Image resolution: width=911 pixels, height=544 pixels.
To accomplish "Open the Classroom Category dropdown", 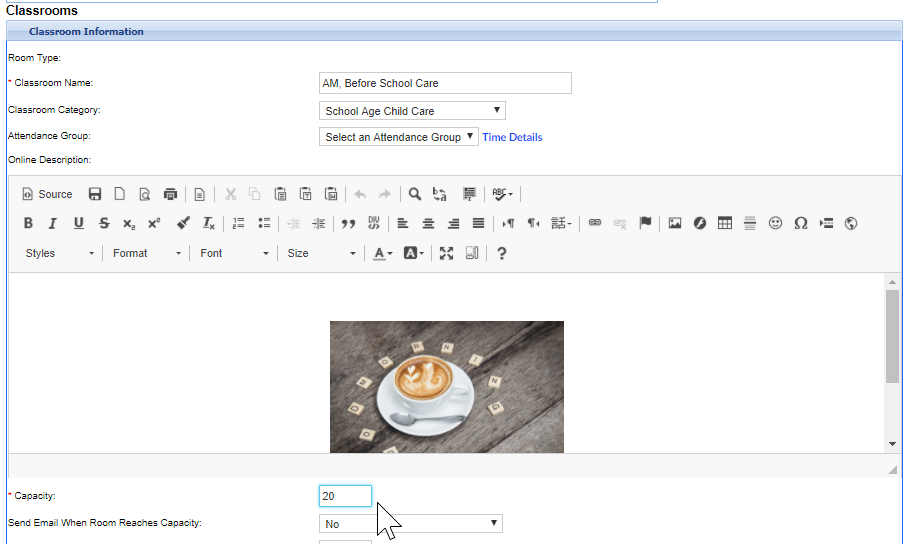I will coord(412,110).
